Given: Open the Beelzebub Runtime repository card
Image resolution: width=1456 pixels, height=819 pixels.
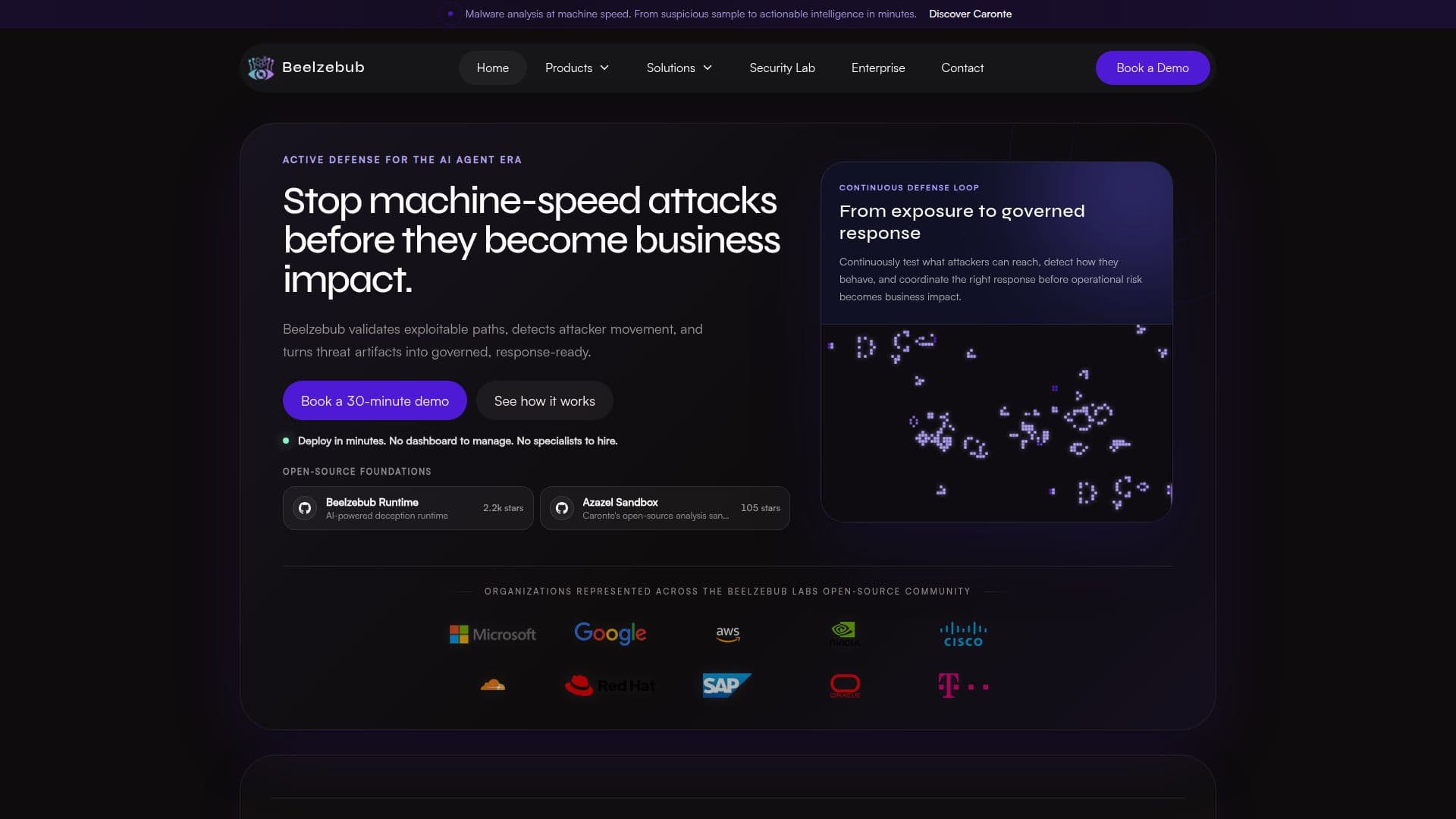Looking at the screenshot, I should point(408,508).
